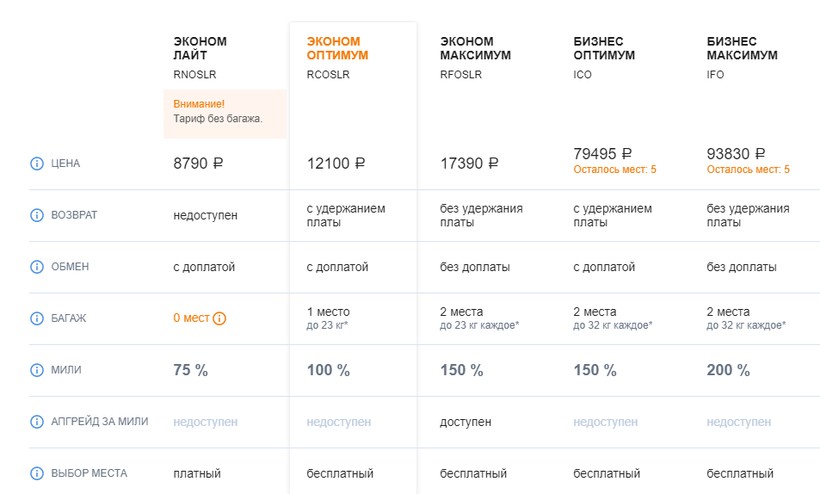820x494 pixels.
Task: Select the 93830 ₽ fare price
Action: [x=736, y=154]
